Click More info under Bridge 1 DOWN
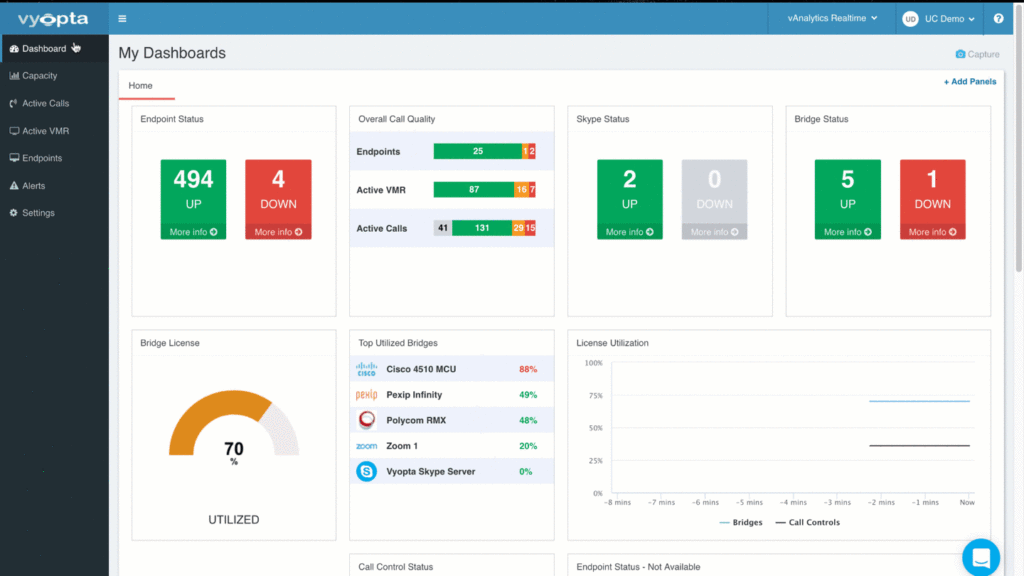 pos(933,232)
